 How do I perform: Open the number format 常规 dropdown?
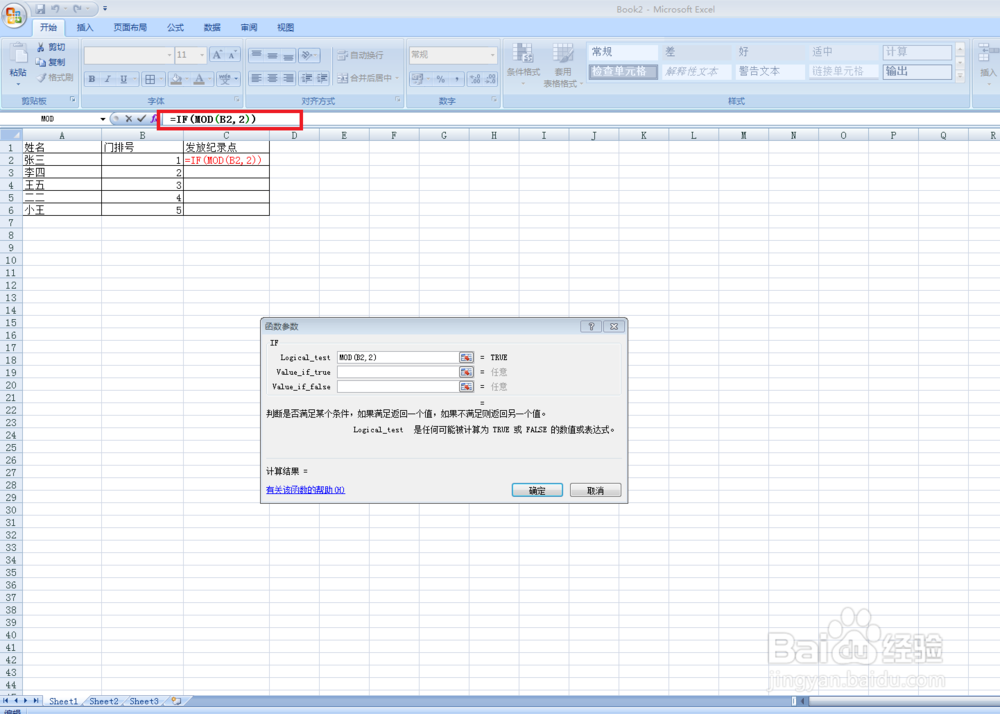coord(493,55)
